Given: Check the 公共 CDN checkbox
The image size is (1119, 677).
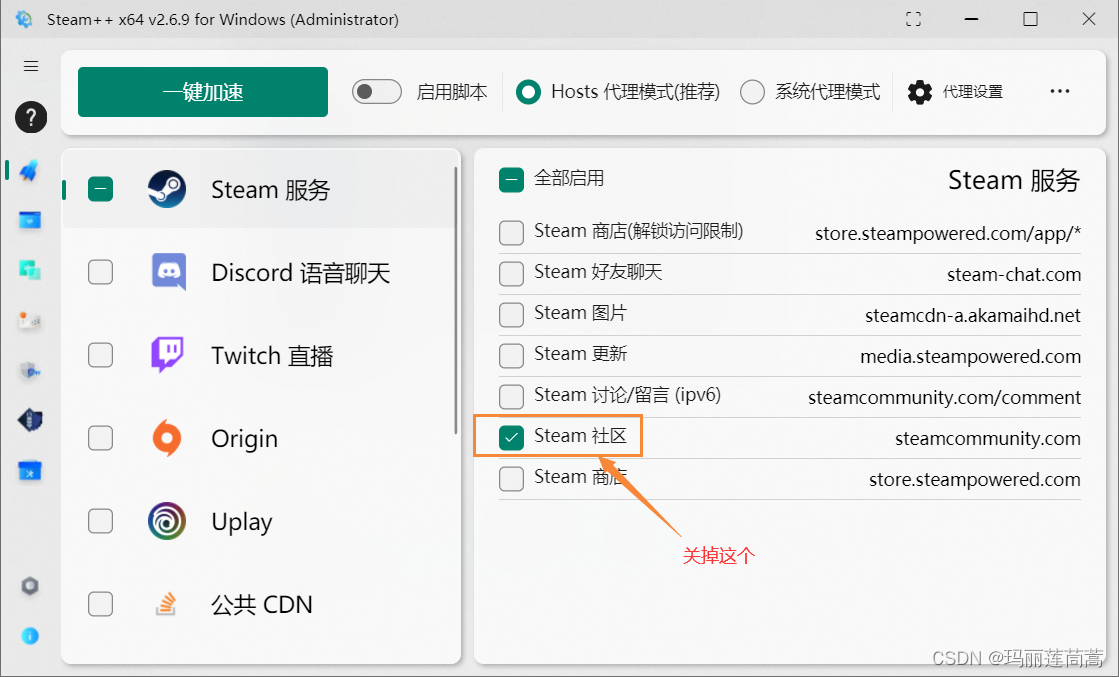Looking at the screenshot, I should 101,604.
